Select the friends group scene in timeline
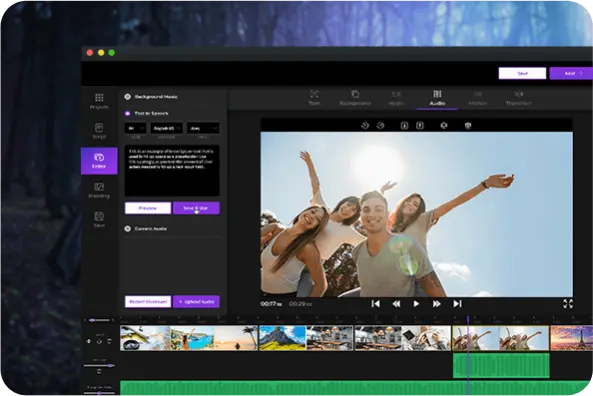 tap(500, 338)
